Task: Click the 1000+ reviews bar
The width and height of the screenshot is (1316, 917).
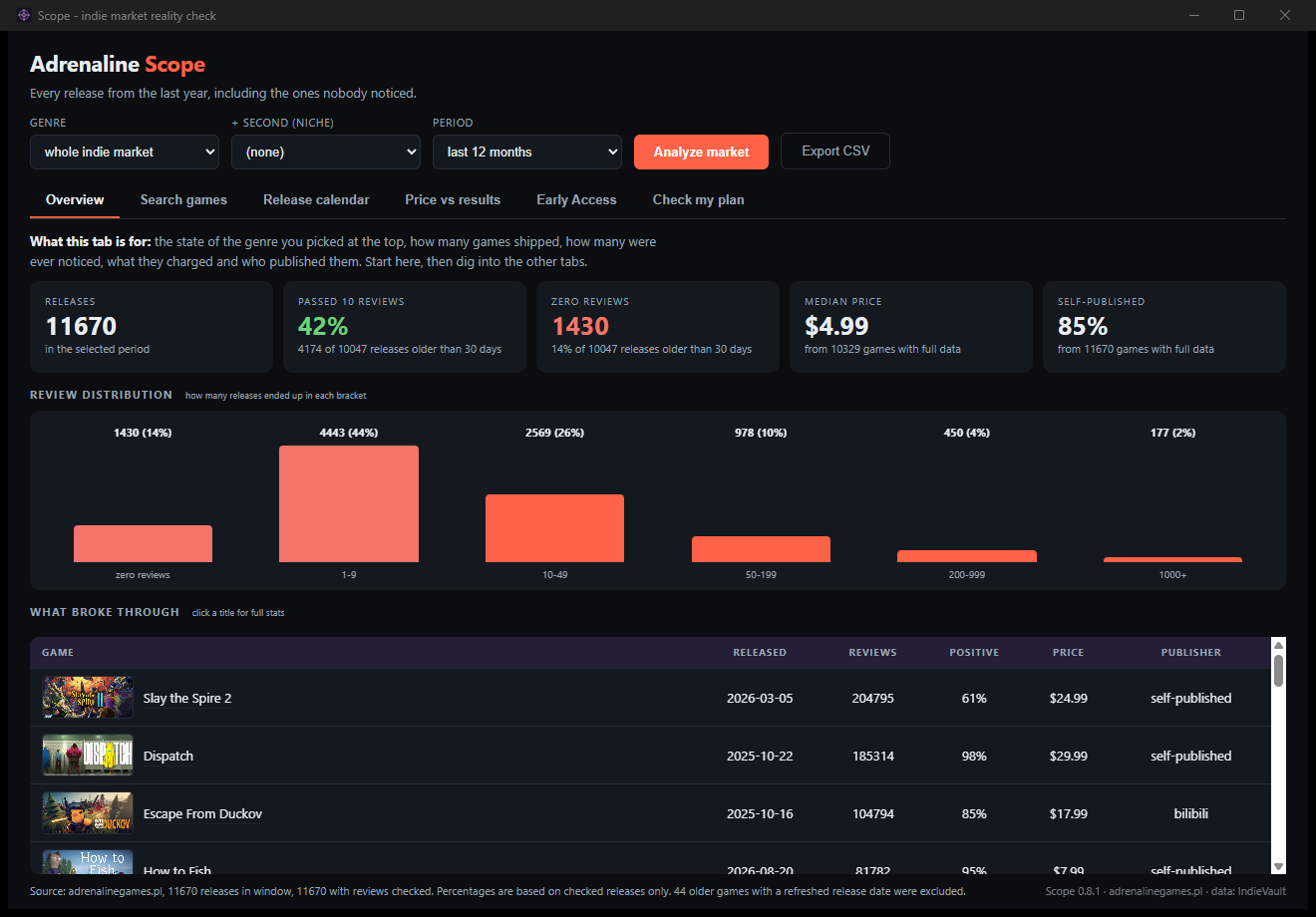Action: [1172, 559]
